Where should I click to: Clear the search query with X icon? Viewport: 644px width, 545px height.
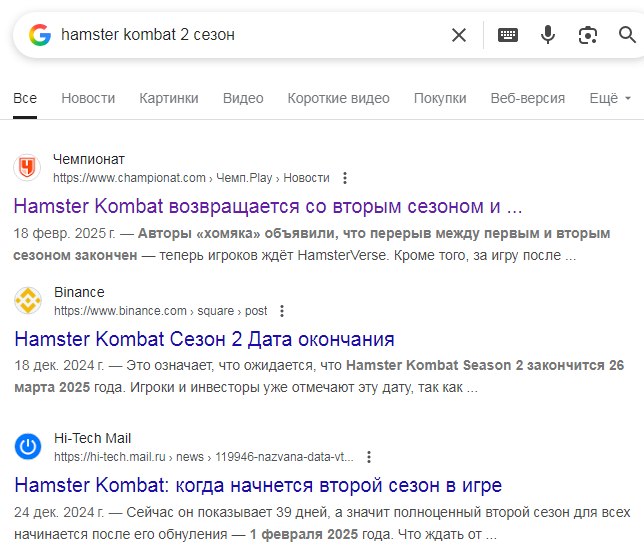point(459,35)
